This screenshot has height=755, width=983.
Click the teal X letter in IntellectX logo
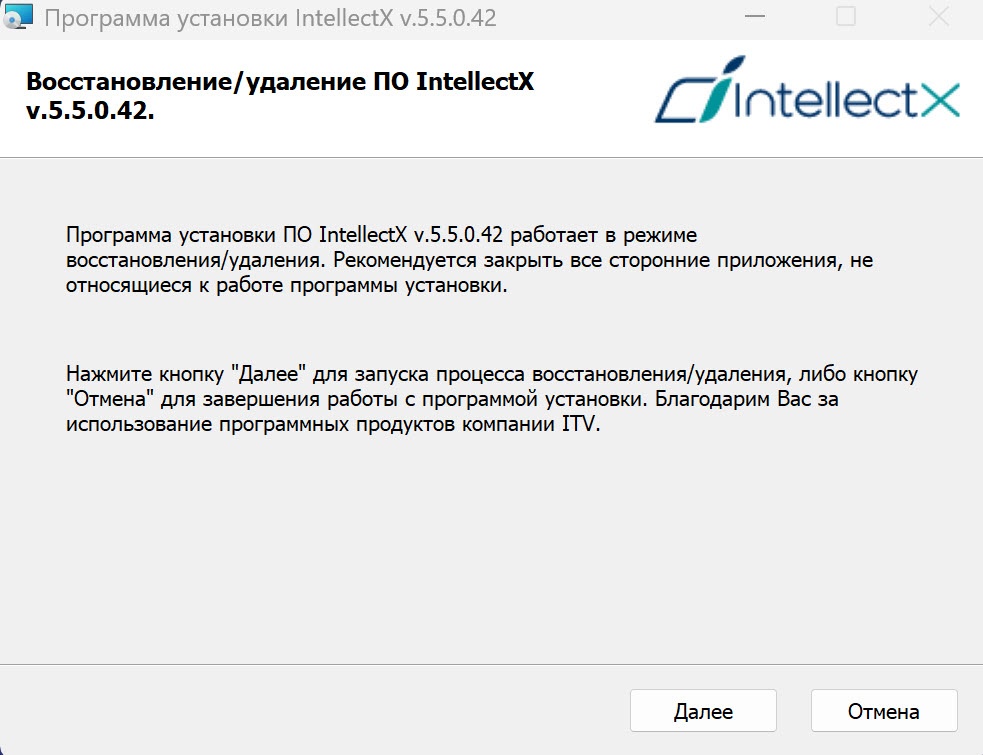[940, 100]
